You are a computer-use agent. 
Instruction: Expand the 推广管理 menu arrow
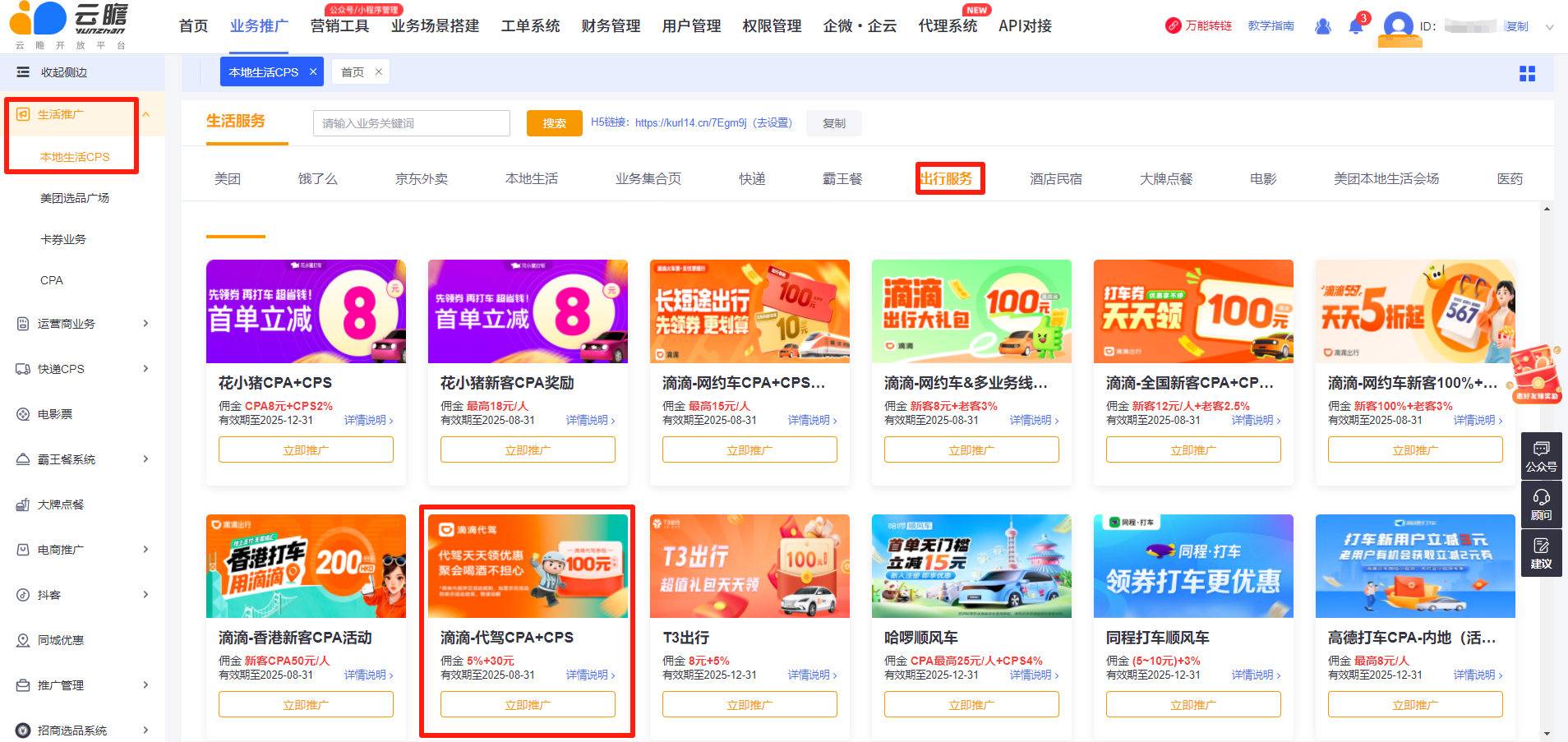pos(145,685)
